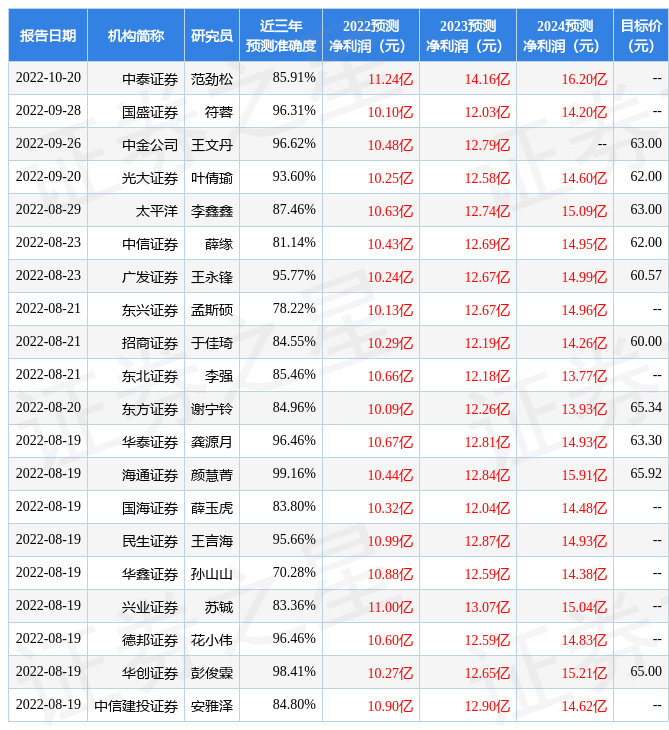Click the 10.99亿 forecast value
This screenshot has width=669, height=730.
click(x=390, y=541)
